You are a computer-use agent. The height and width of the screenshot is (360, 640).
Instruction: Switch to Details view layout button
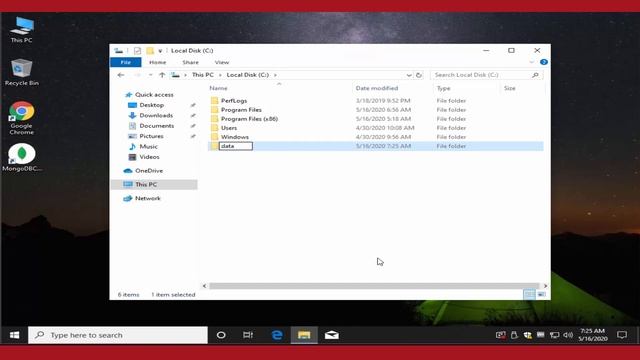tap(529, 294)
